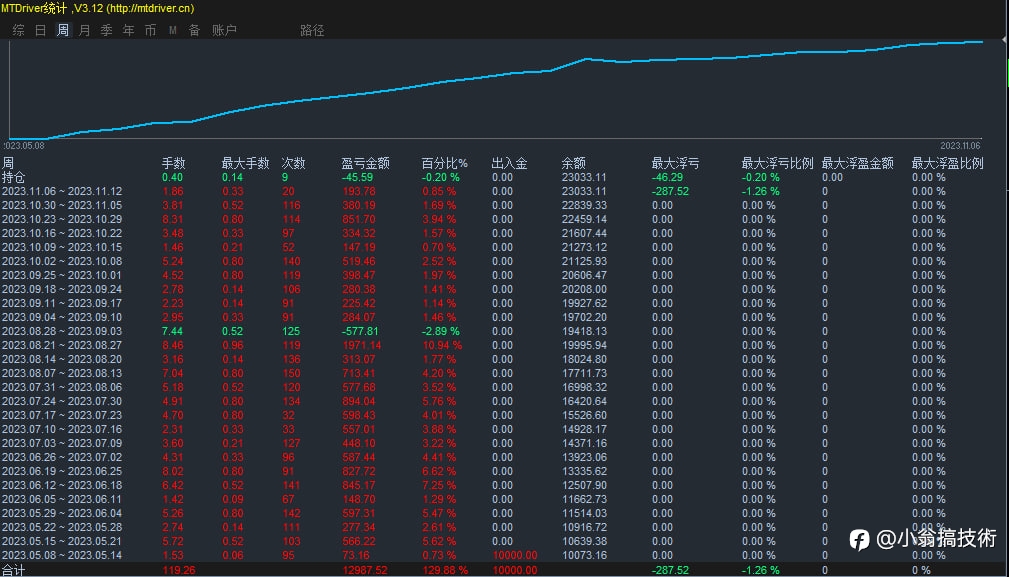This screenshot has height=577, width=1009.
Task: Open the 币 currency tab
Action: click(151, 30)
